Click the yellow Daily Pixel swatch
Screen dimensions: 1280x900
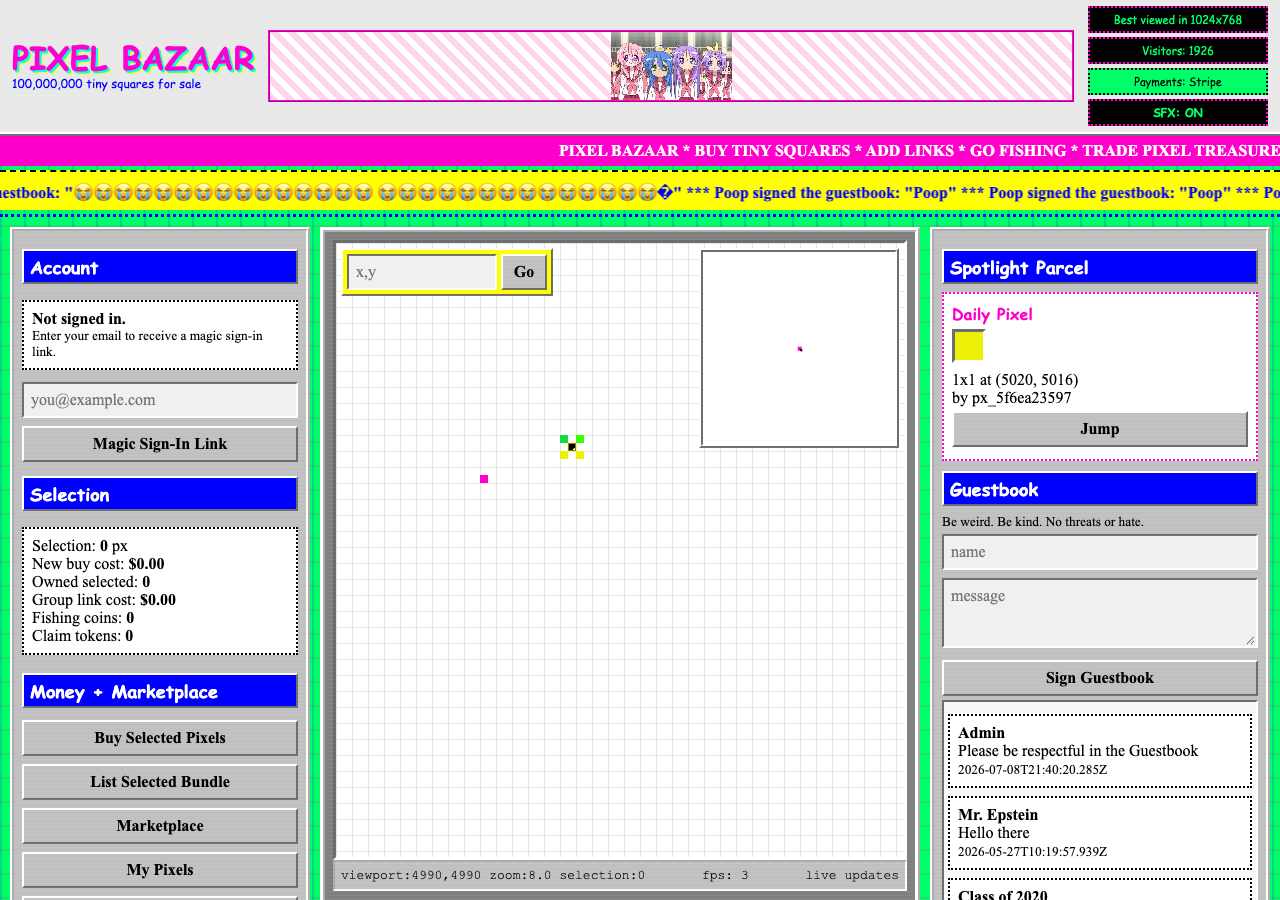[968, 345]
